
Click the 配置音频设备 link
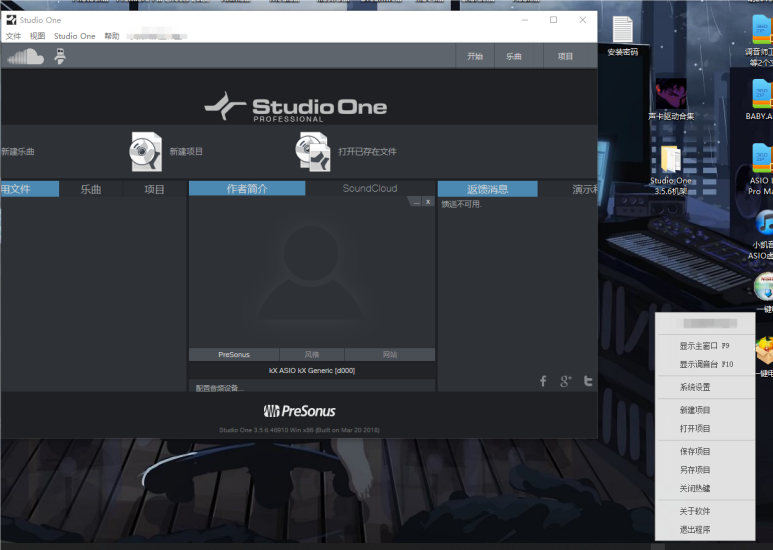[219, 388]
